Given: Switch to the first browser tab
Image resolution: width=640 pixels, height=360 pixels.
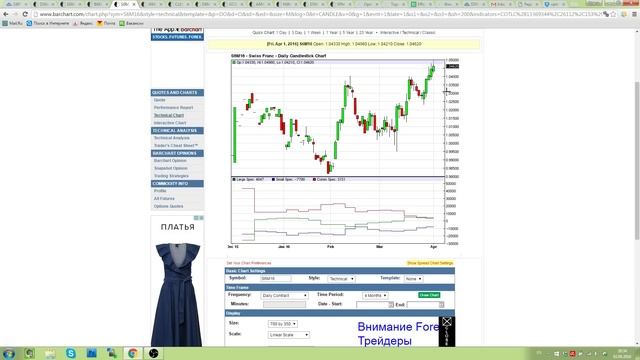Looking at the screenshot, I should click(x=16, y=4).
